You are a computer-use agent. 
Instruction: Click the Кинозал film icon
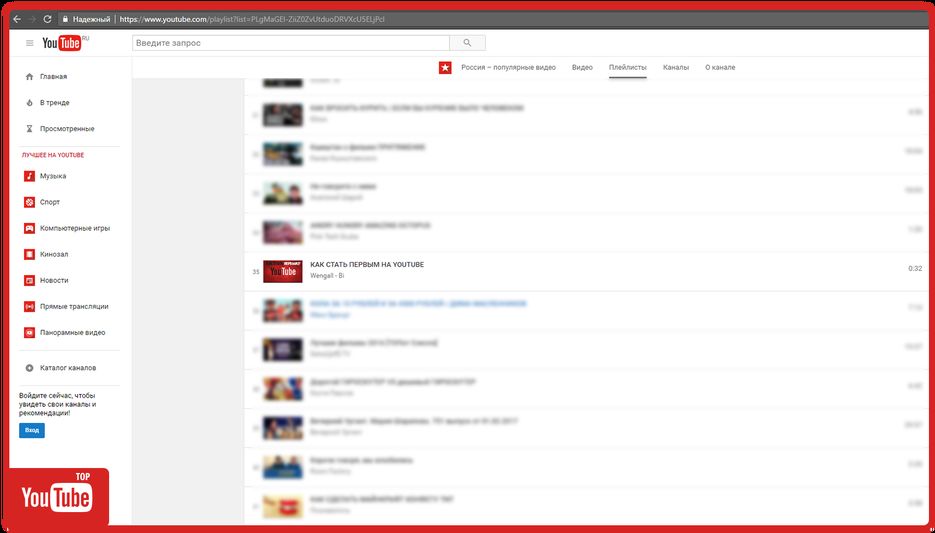(x=29, y=255)
